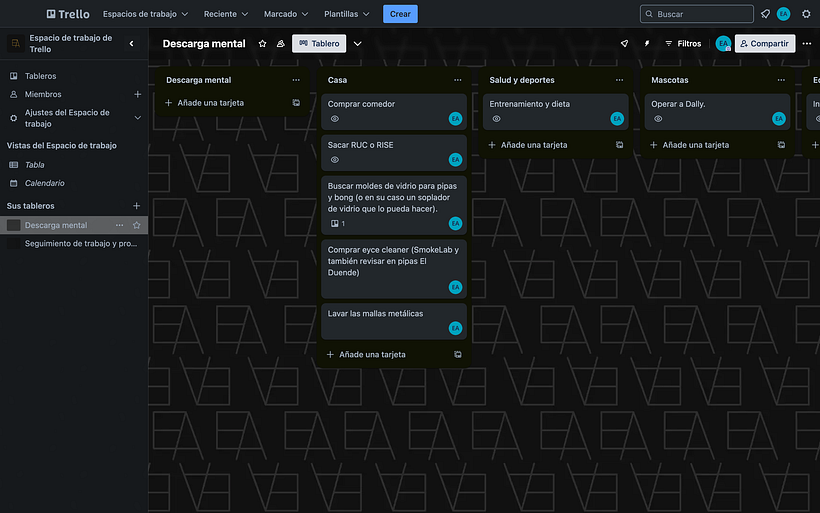Click member avatar on Comprar comedor card
Viewport: 820px width, 513px height.
click(x=455, y=119)
